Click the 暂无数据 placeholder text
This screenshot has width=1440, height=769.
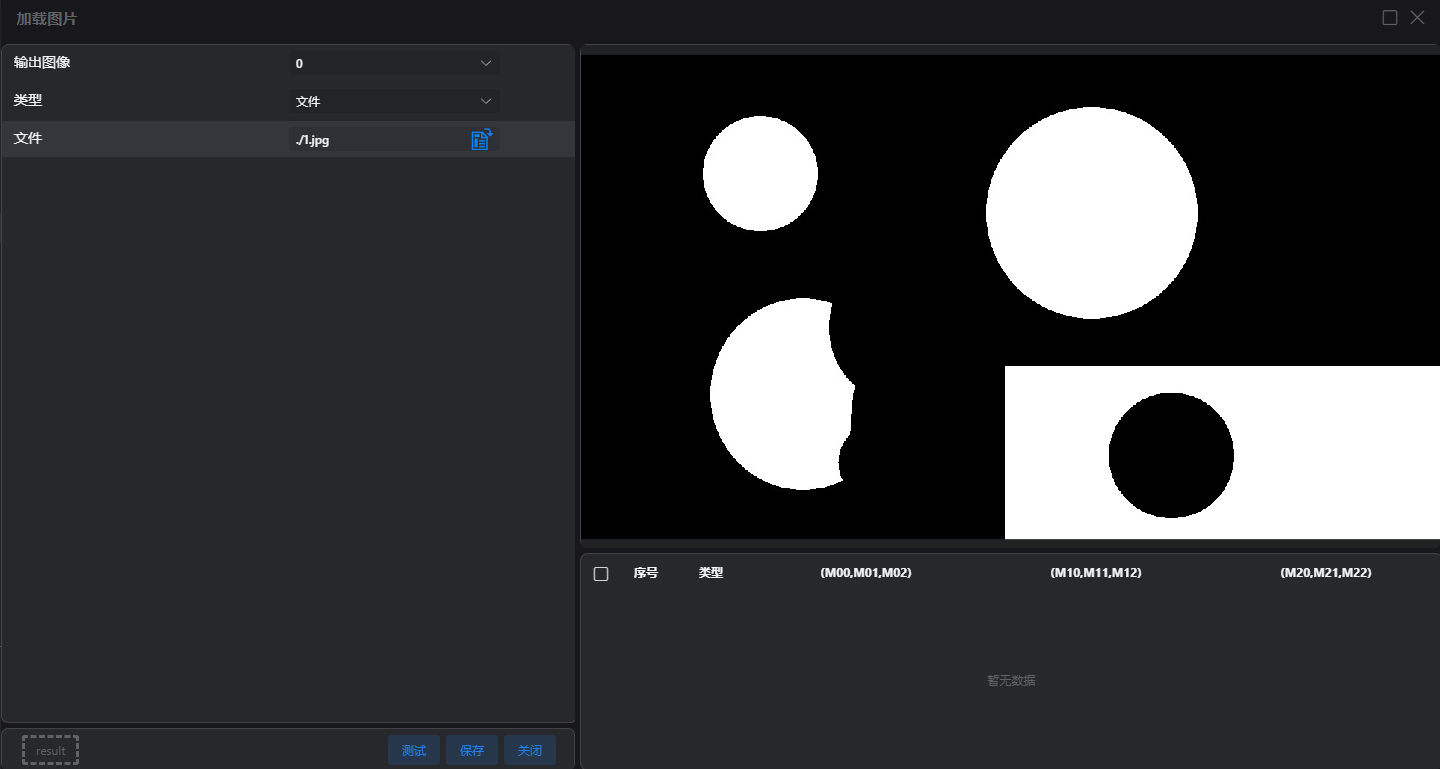(1011, 681)
